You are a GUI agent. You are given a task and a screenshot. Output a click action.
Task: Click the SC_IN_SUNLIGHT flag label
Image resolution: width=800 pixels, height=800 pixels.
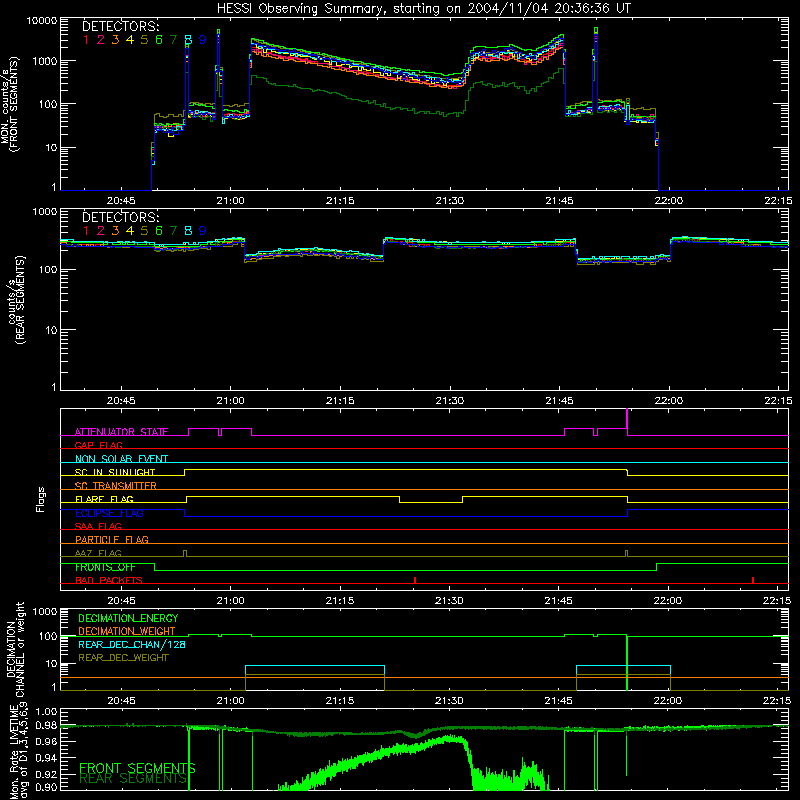(x=115, y=472)
